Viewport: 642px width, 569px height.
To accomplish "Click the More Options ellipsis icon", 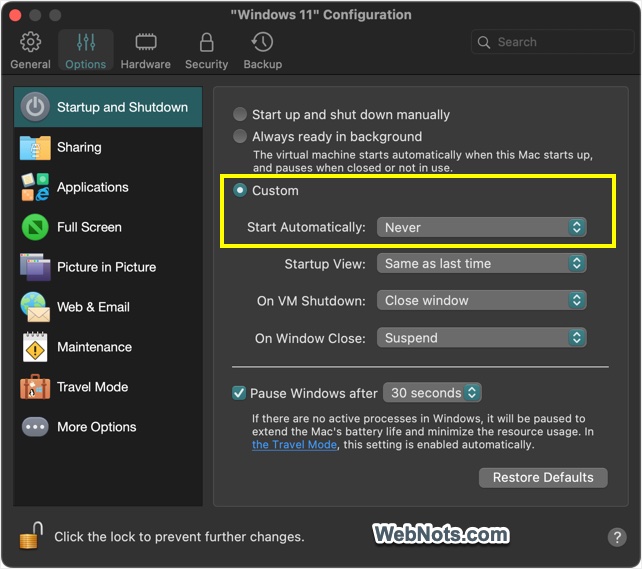I will pyautogui.click(x=35, y=427).
